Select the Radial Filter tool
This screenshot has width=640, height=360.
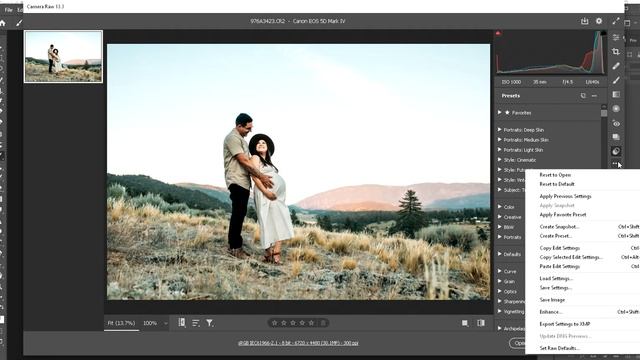tap(616, 109)
